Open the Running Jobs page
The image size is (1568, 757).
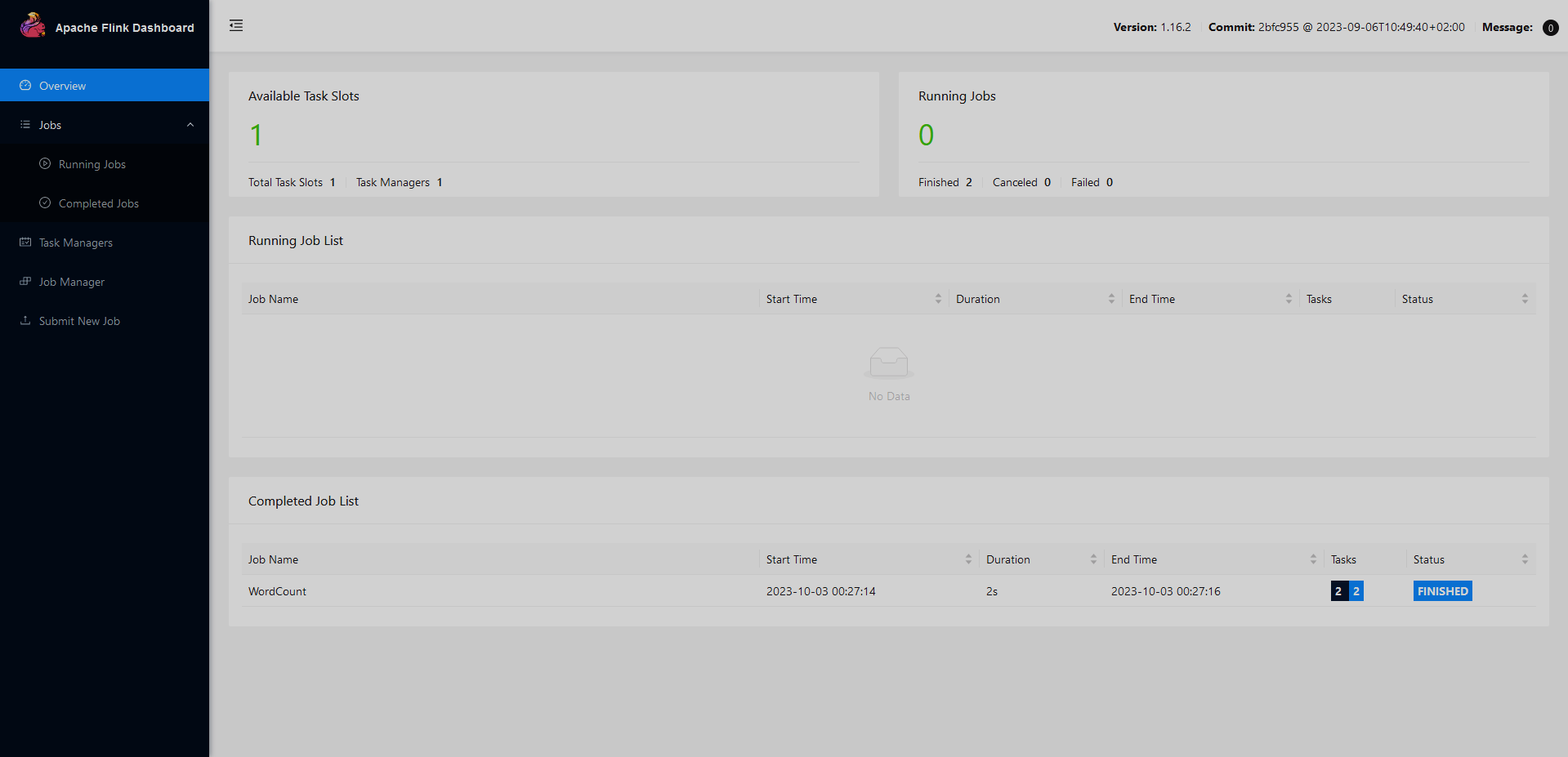(x=105, y=164)
